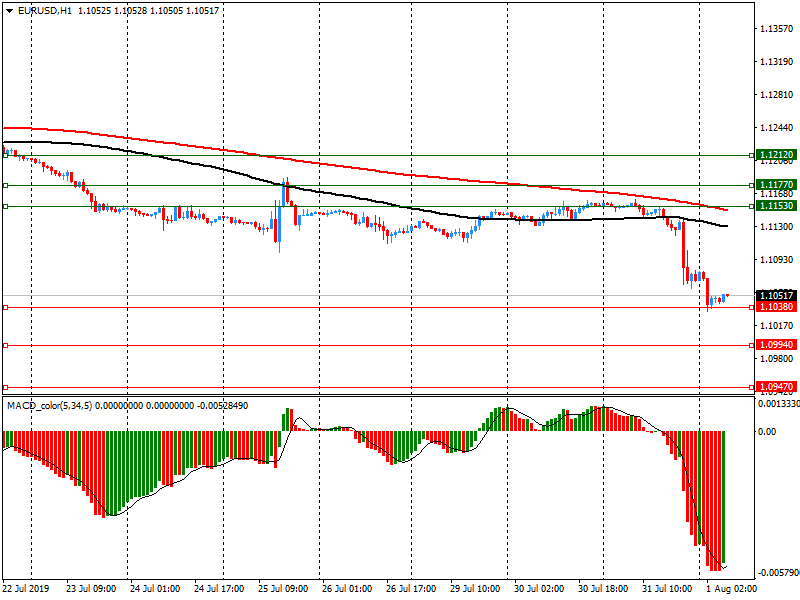Select left handle of 1.09470 red line
Image resolution: width=800 pixels, height=600 pixels.
click(x=6, y=388)
